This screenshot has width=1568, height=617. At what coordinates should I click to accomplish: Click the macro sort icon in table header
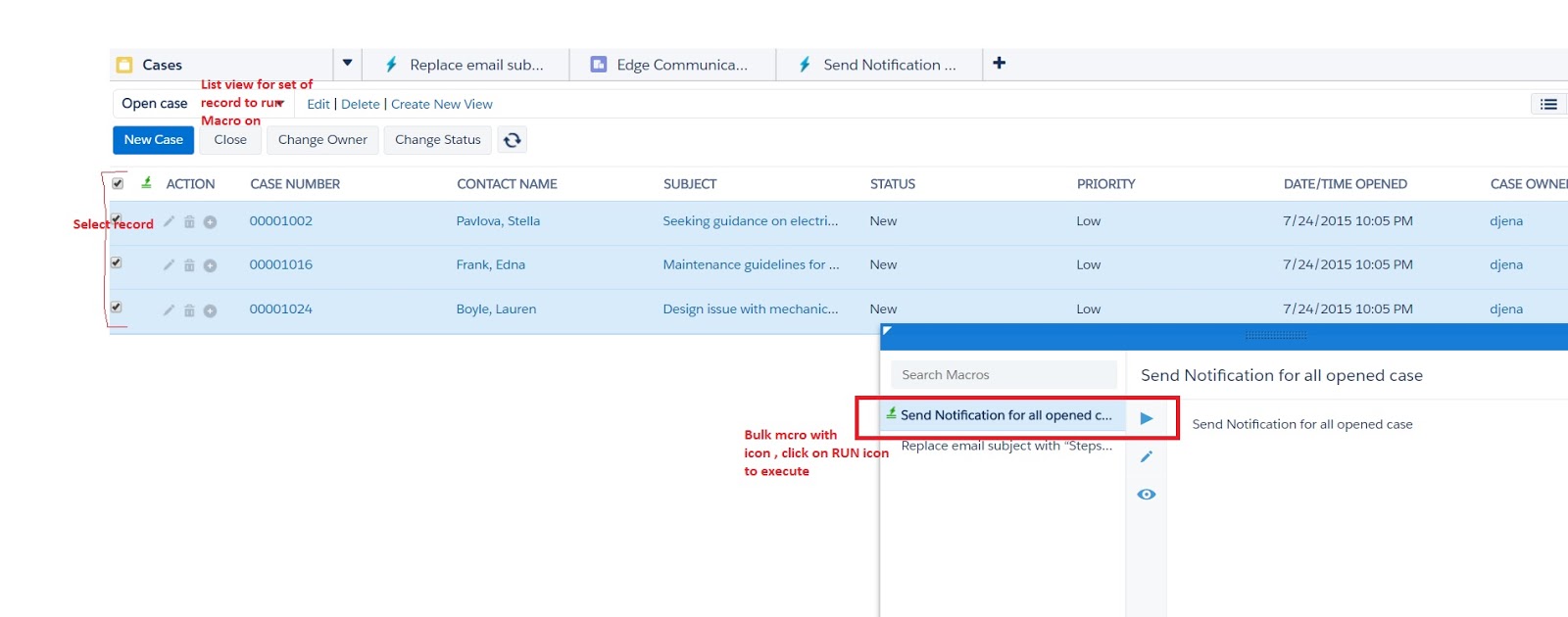(146, 182)
